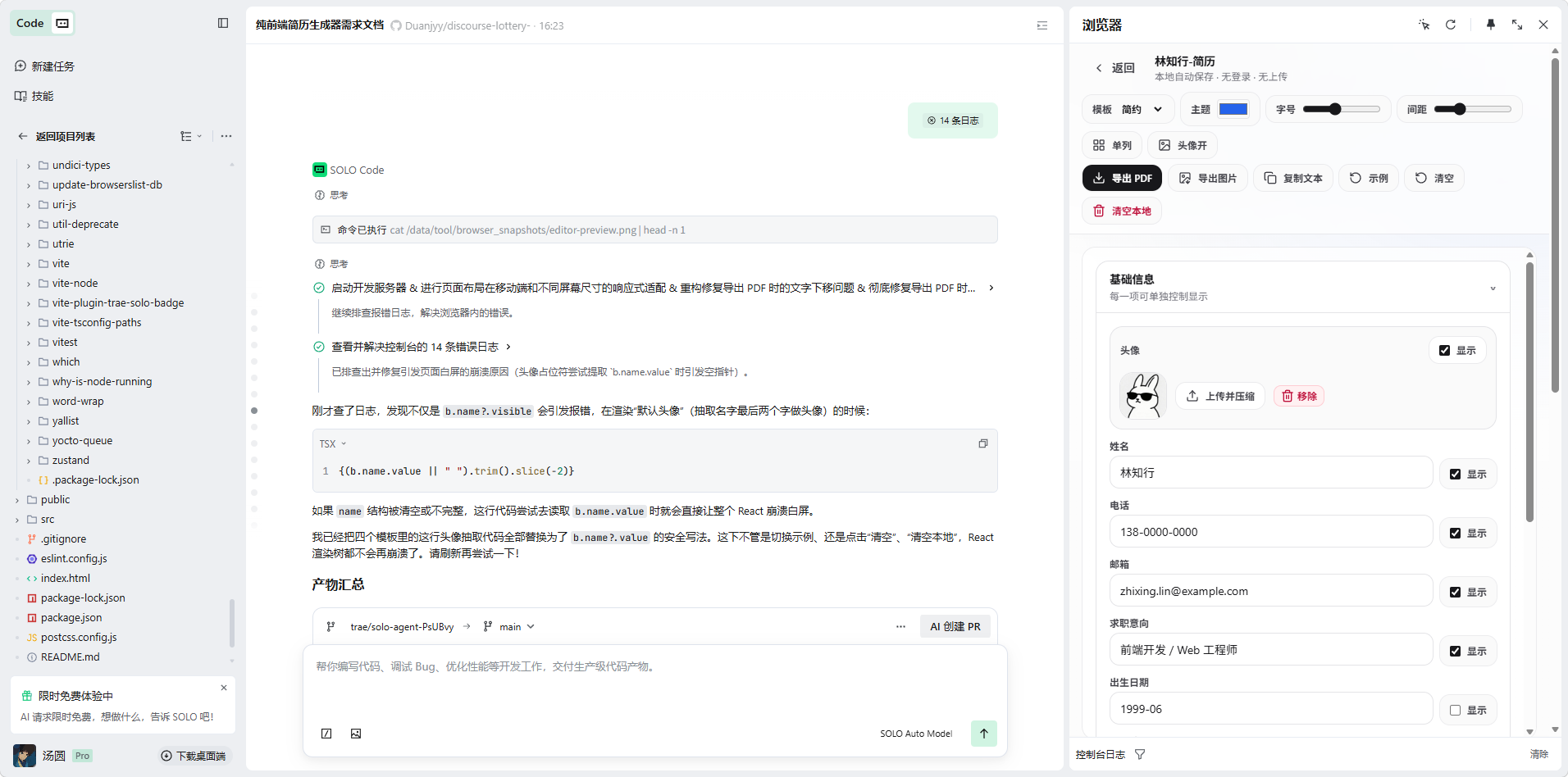The height and width of the screenshot is (777, 1568).
Task: Open the 模板 简约 dropdown
Action: (1128, 110)
